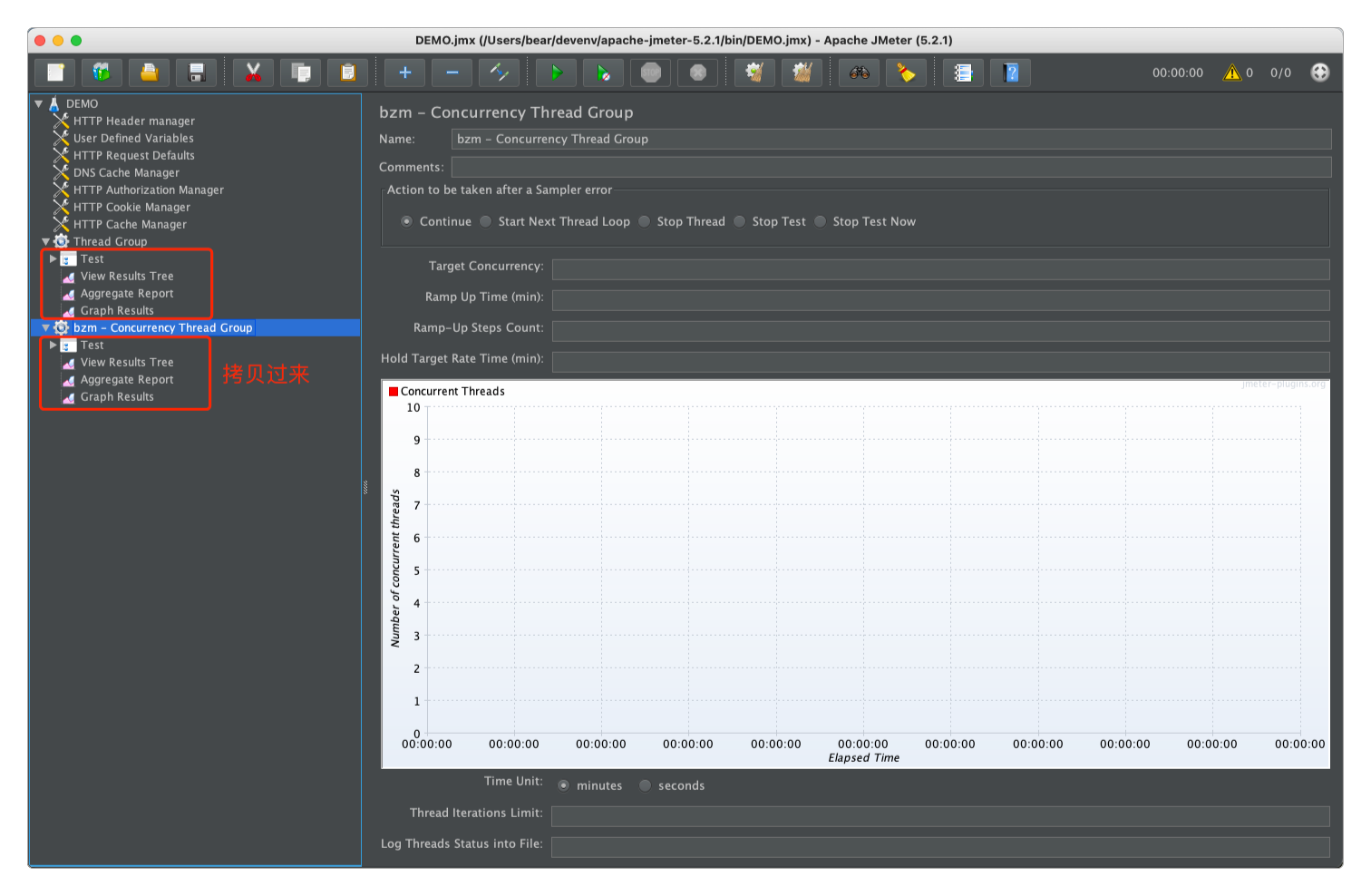Screen dimensions: 1371x896
Task: Click the Help question mark icon
Action: 1010,73
